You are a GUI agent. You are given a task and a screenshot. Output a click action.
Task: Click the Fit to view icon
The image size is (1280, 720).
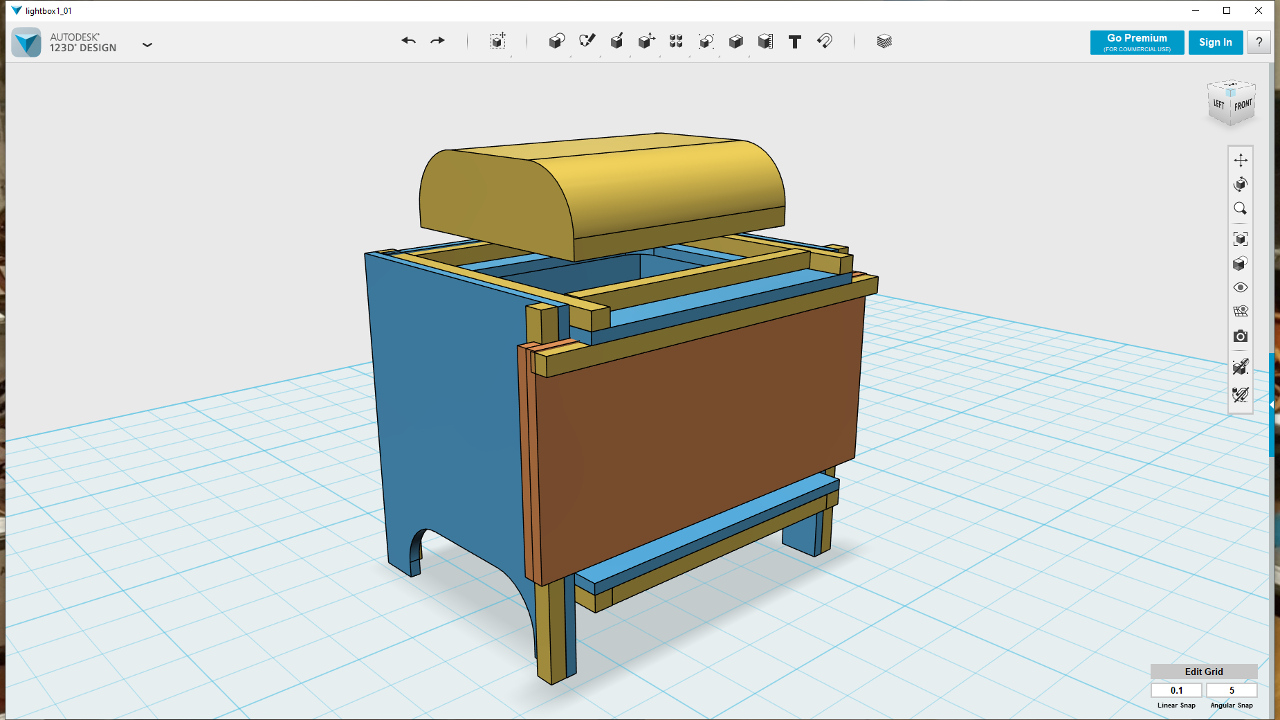pos(1241,239)
